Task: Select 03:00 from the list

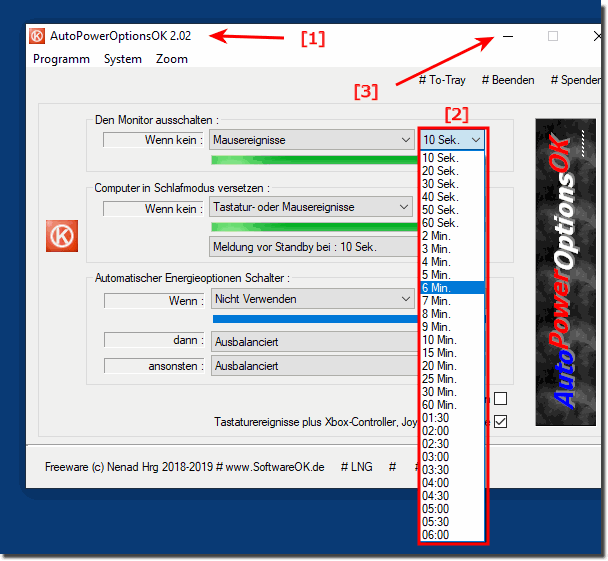Action: point(453,457)
